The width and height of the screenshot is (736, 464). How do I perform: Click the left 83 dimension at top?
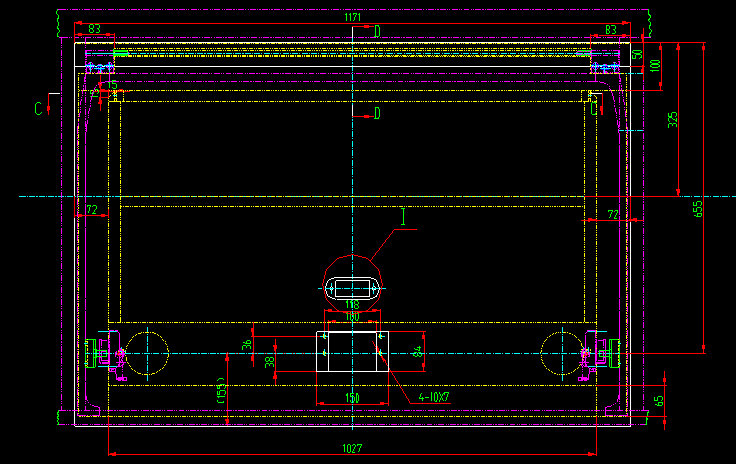coord(95,30)
